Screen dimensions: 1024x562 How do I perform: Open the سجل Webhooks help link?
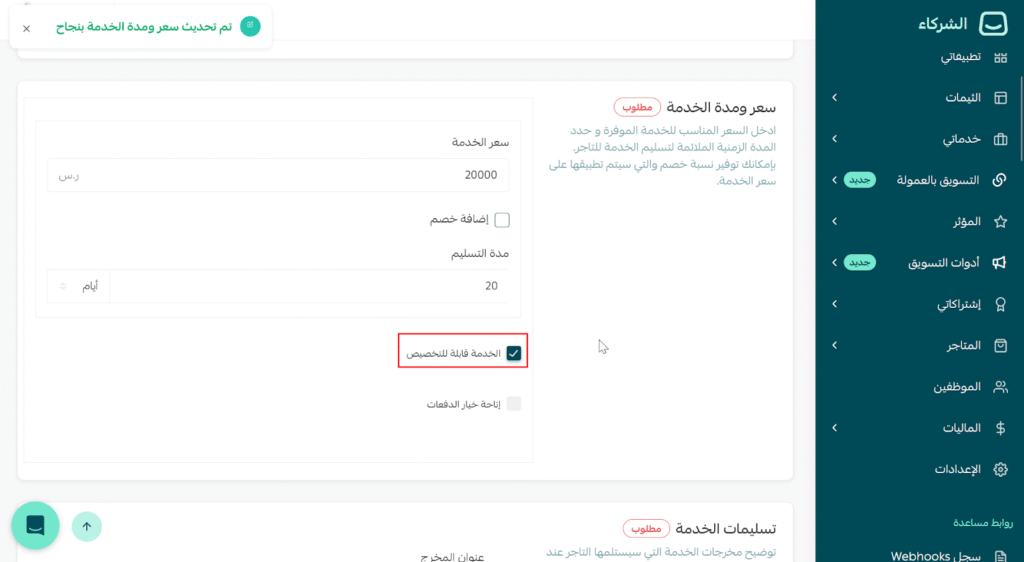935,555
